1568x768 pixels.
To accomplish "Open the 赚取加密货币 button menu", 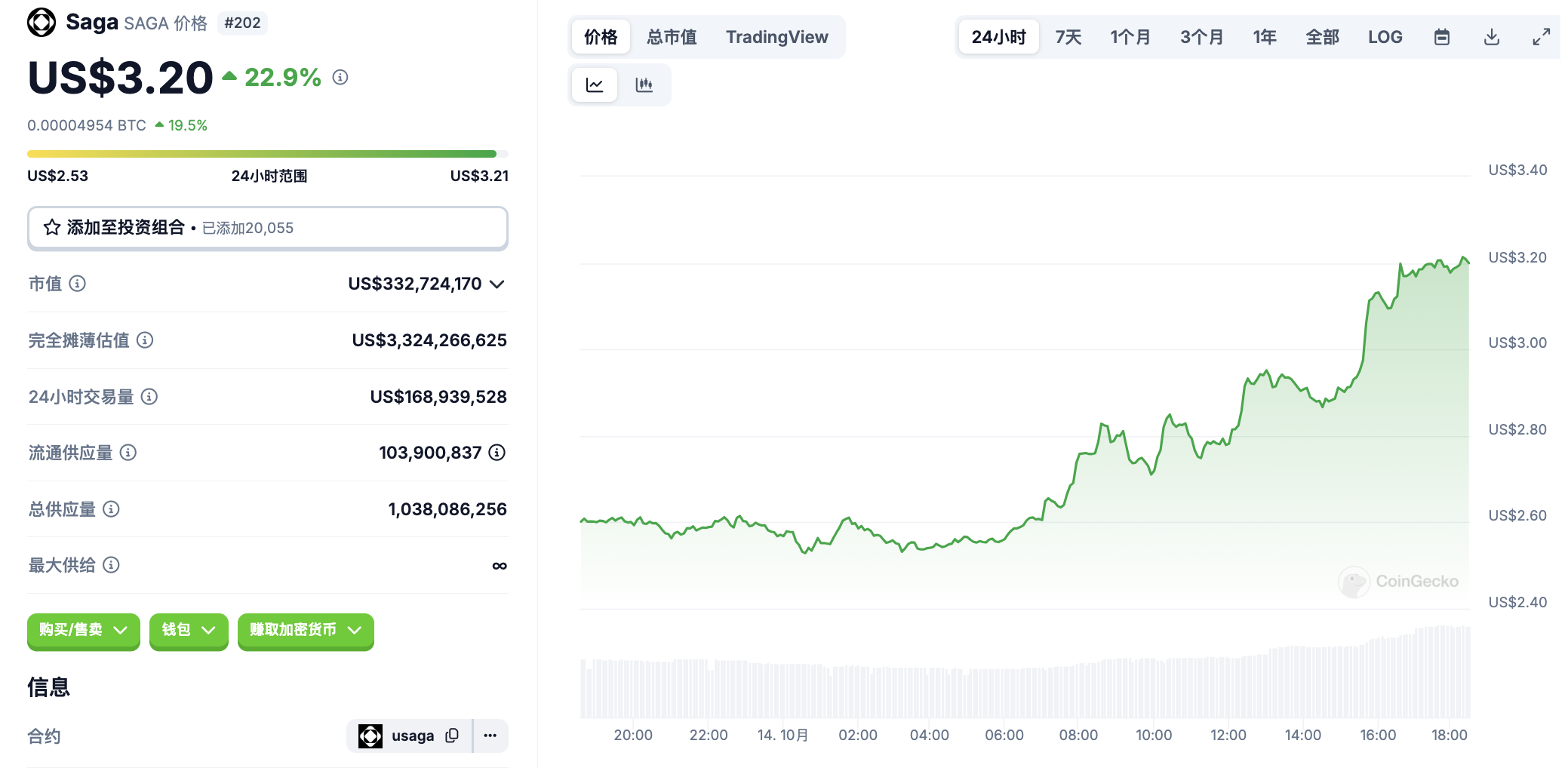I will [306, 630].
